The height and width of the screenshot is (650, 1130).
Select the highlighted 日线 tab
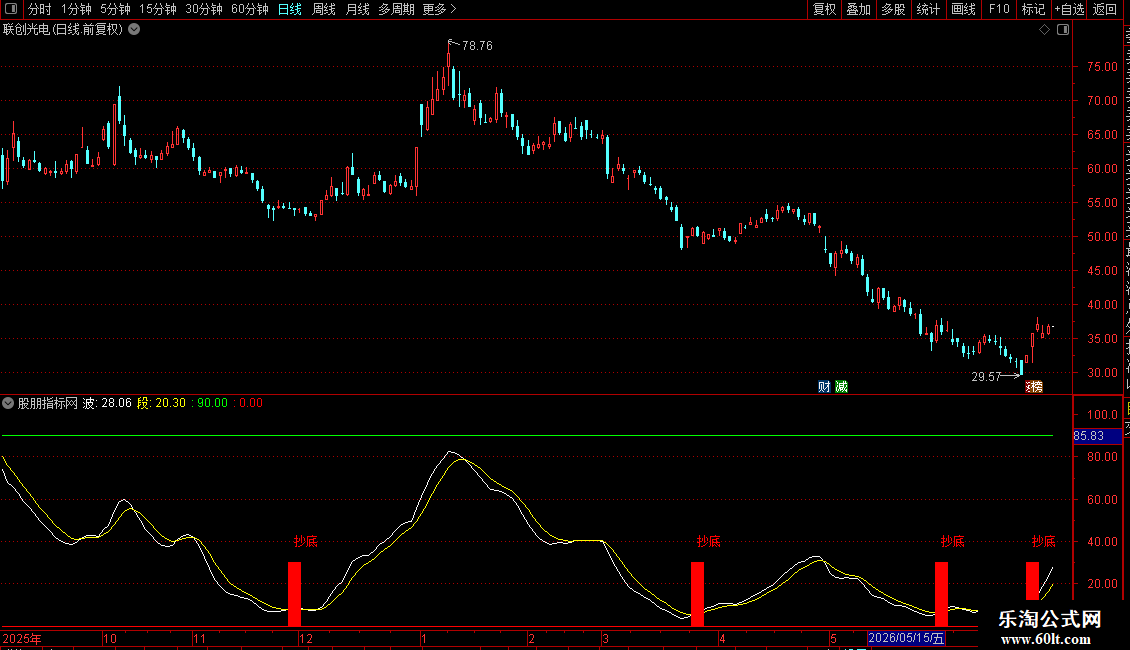[290, 9]
